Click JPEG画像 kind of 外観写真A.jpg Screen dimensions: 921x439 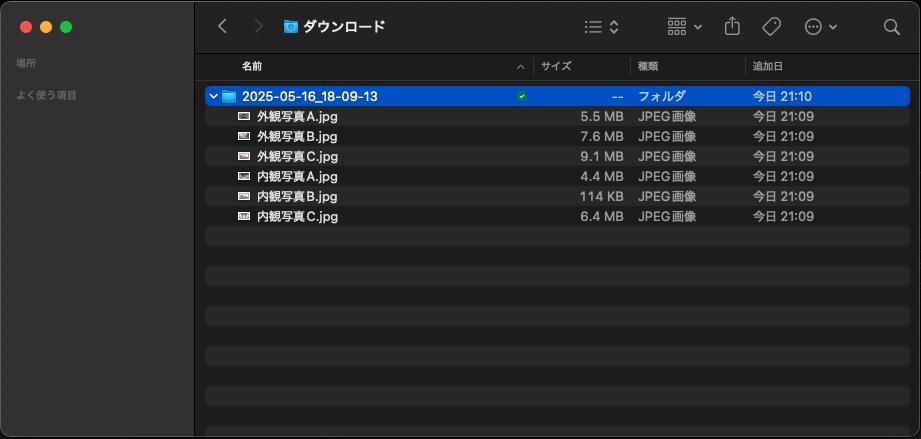pyautogui.click(x=667, y=116)
